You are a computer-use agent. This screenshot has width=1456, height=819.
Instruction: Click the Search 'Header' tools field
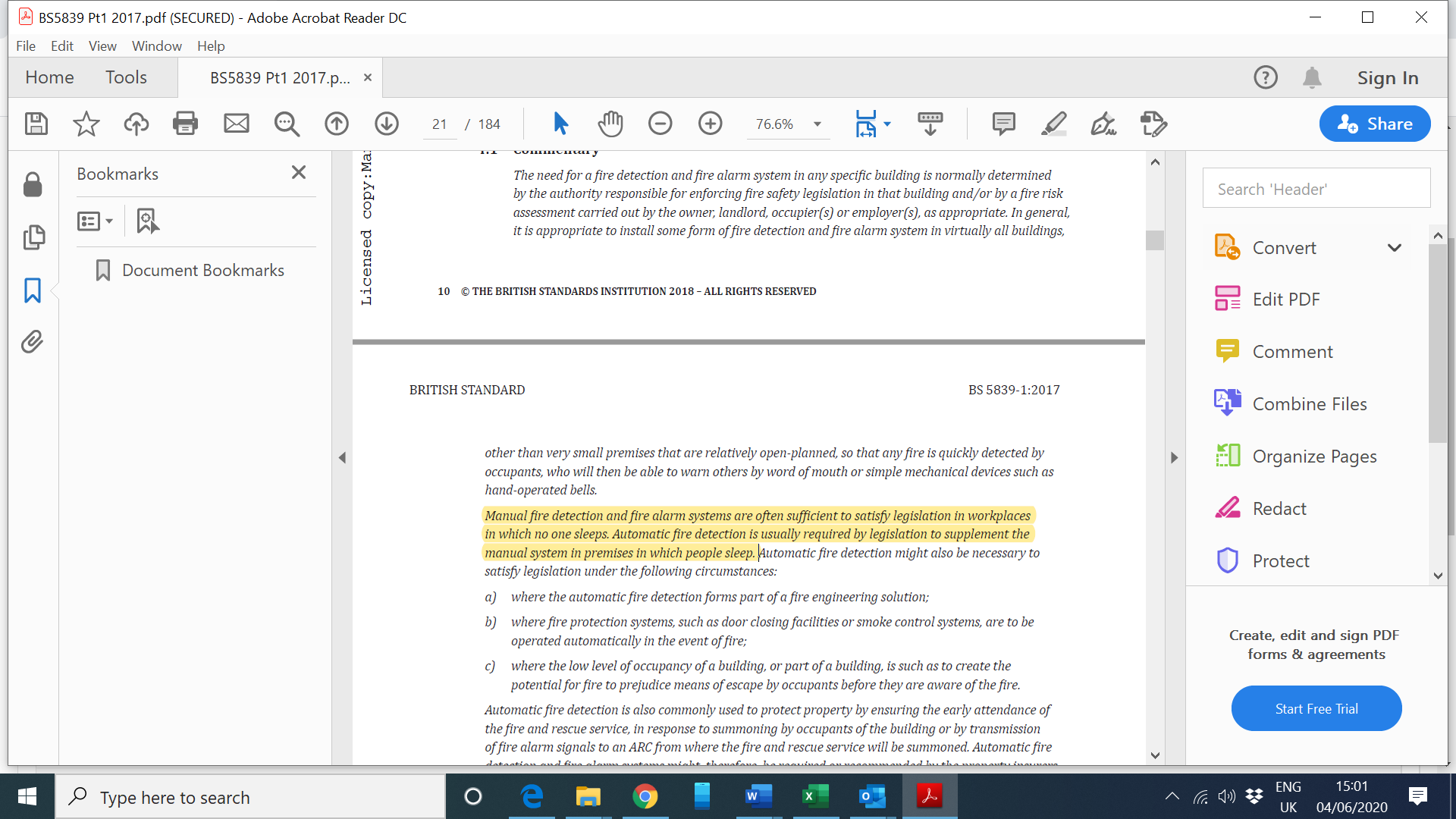click(1316, 188)
